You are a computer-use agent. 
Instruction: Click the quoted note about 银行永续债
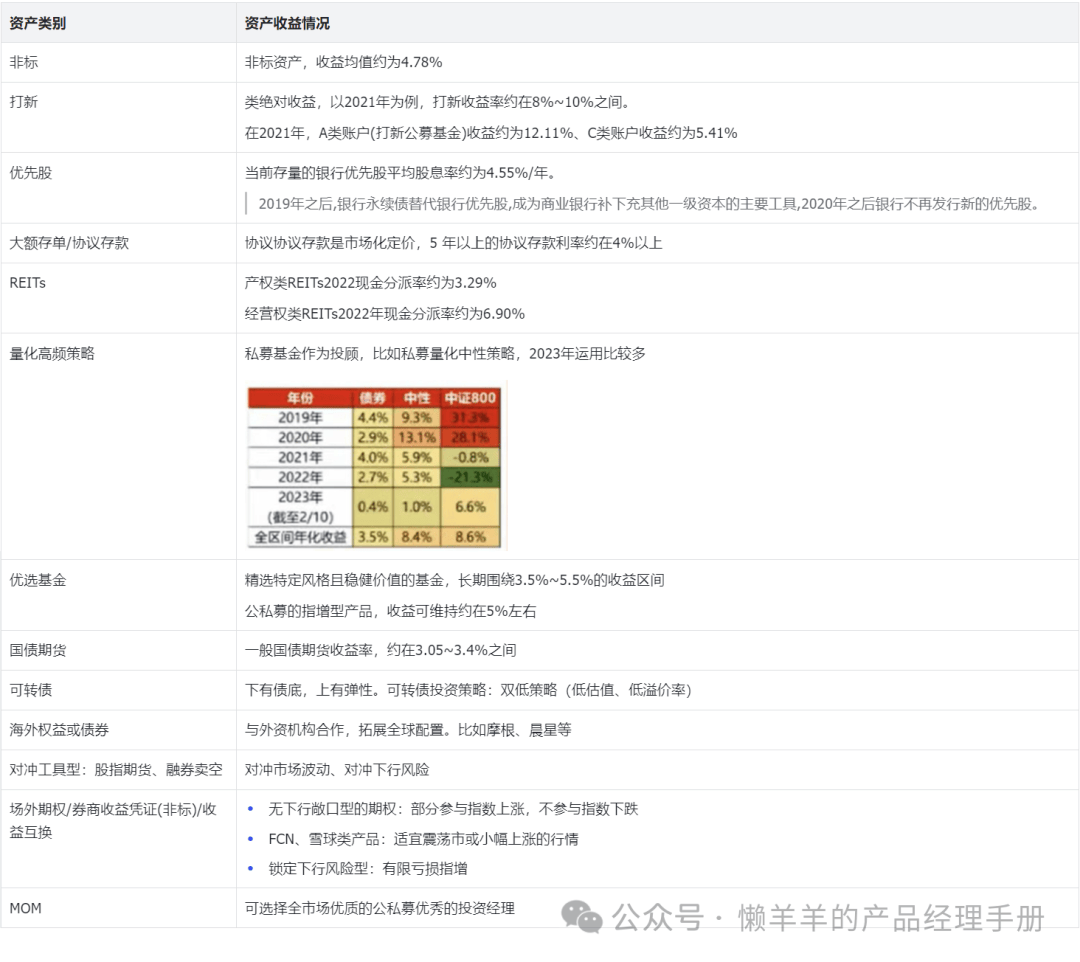click(648, 204)
